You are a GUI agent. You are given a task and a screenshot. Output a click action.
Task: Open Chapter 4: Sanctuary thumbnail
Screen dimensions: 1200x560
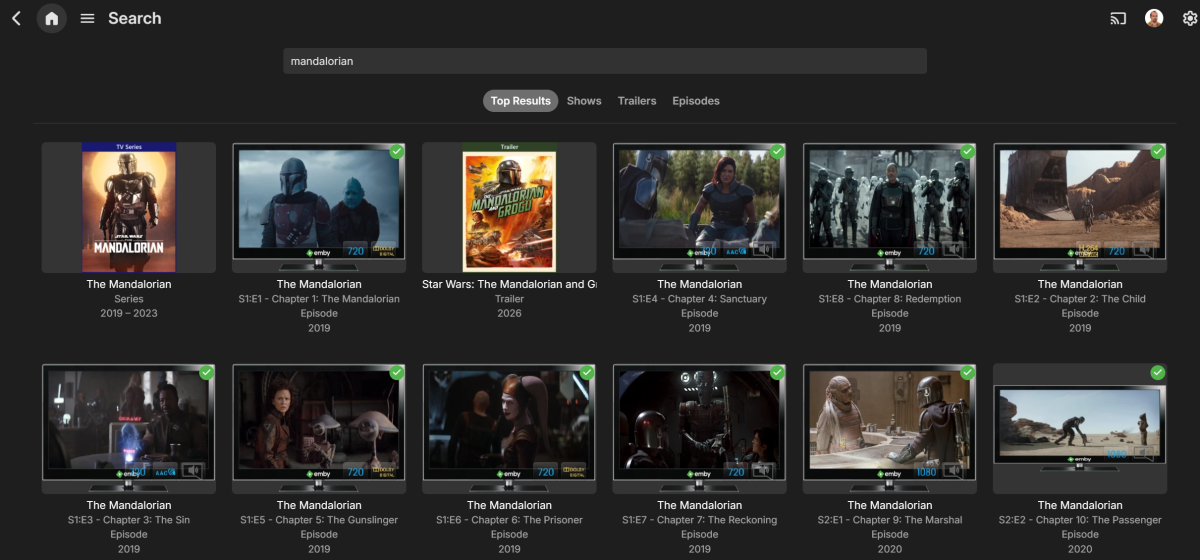coord(699,207)
